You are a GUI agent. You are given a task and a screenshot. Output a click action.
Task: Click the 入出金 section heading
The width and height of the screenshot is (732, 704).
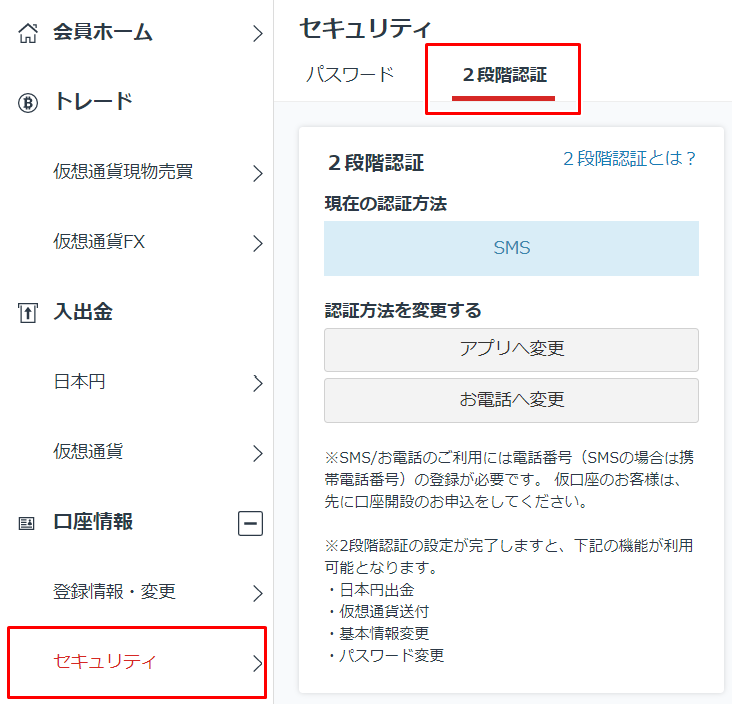[x=83, y=312]
